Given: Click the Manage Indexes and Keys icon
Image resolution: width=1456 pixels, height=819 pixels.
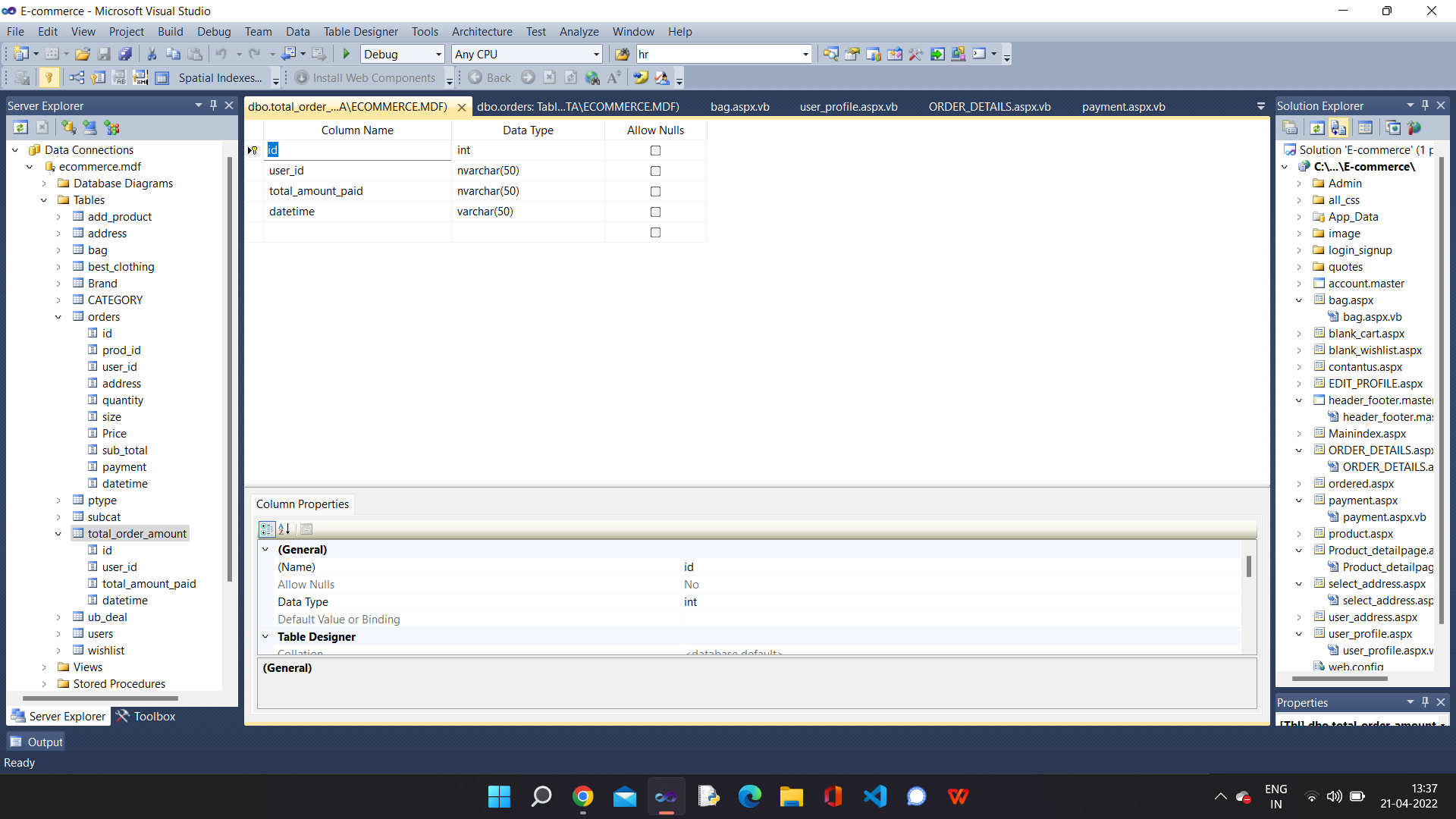Looking at the screenshot, I should (x=98, y=77).
